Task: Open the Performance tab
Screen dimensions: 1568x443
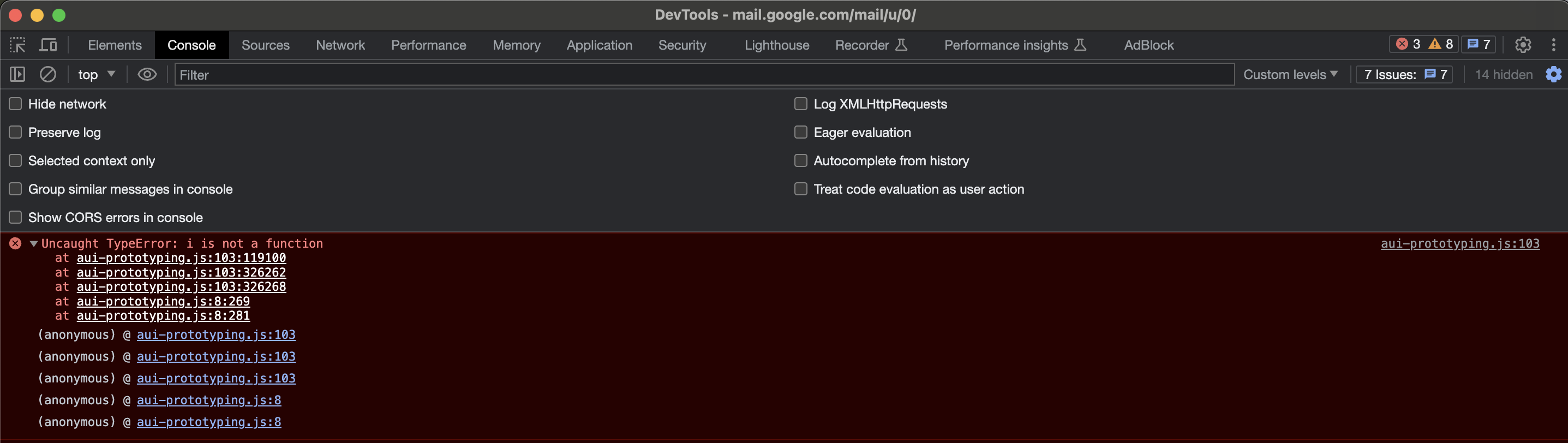Action: (x=428, y=45)
